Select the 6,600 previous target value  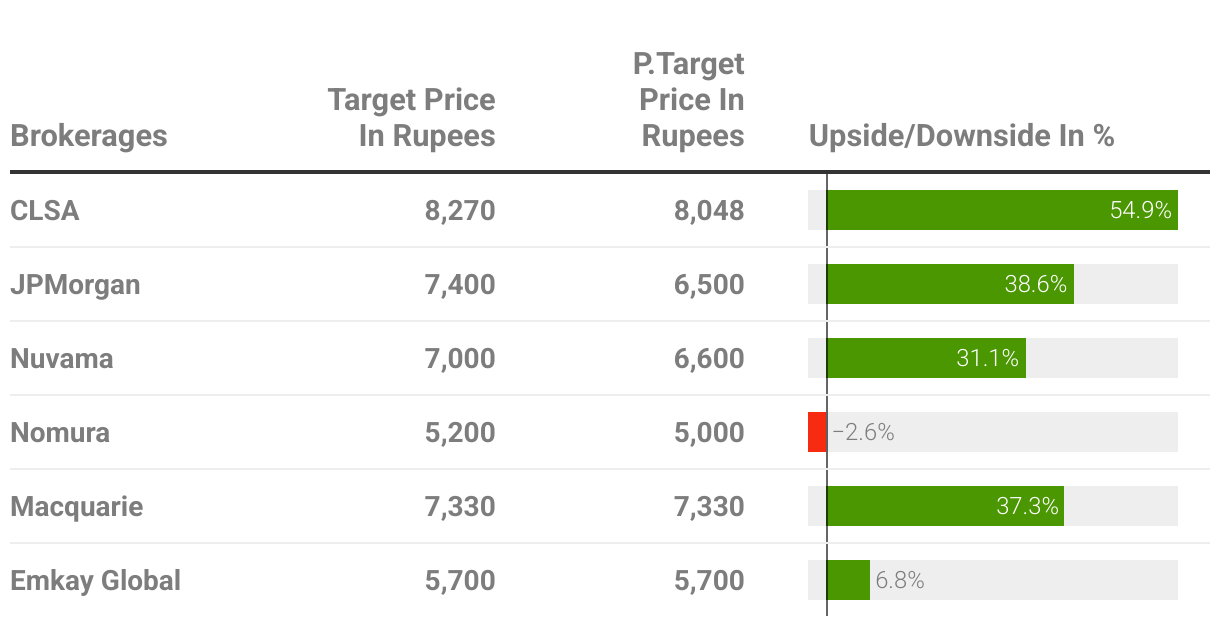[709, 359]
